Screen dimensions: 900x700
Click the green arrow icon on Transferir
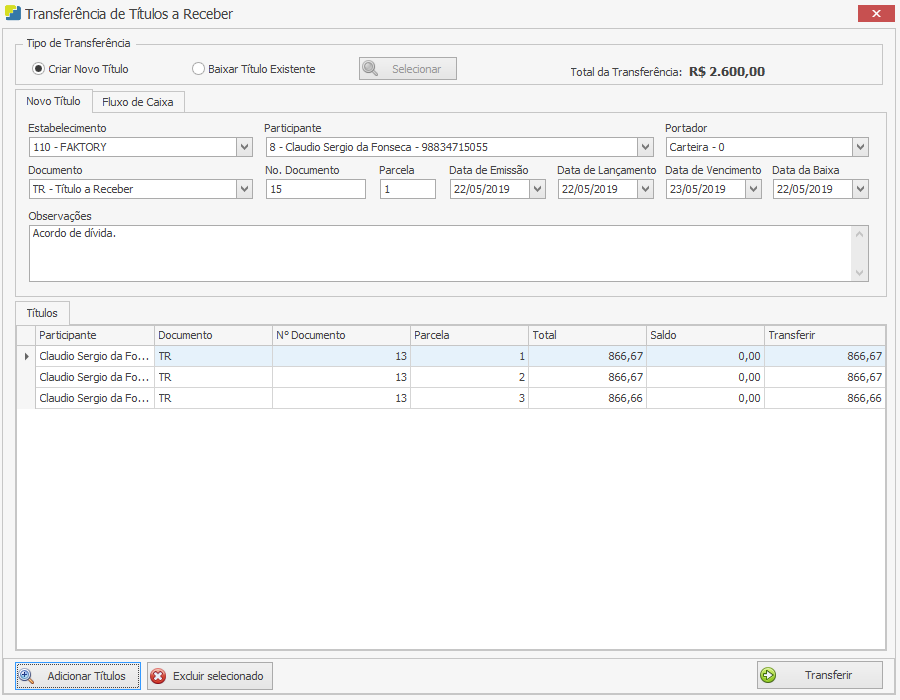tap(768, 675)
